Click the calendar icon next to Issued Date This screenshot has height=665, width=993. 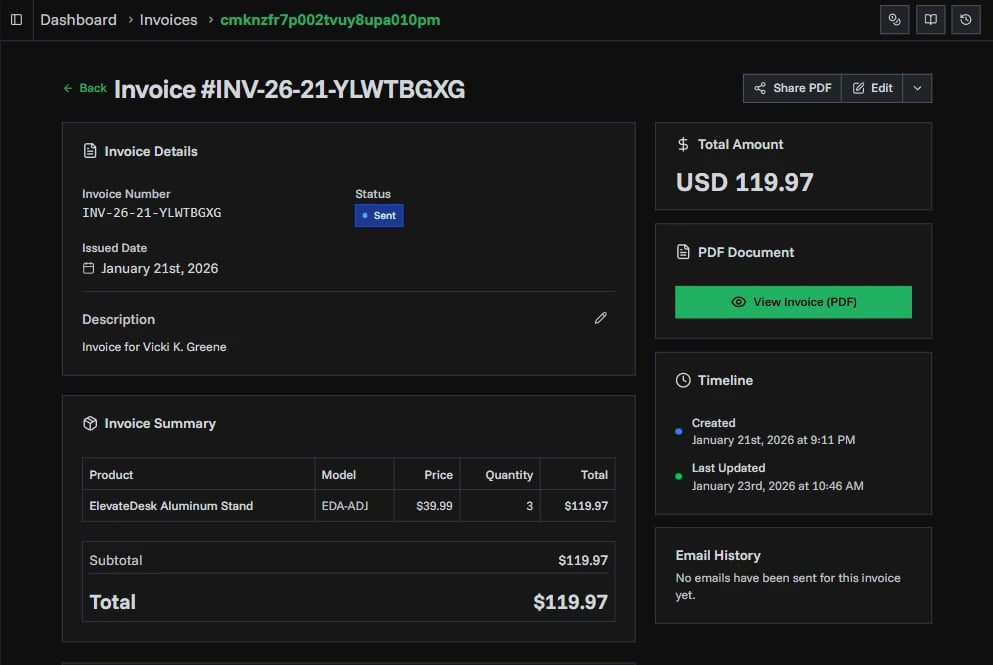(x=88, y=268)
